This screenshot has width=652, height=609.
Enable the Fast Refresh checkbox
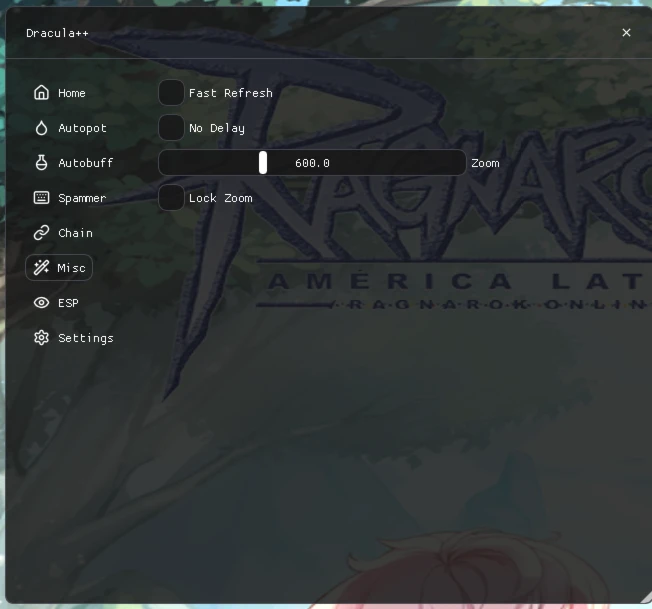171,92
